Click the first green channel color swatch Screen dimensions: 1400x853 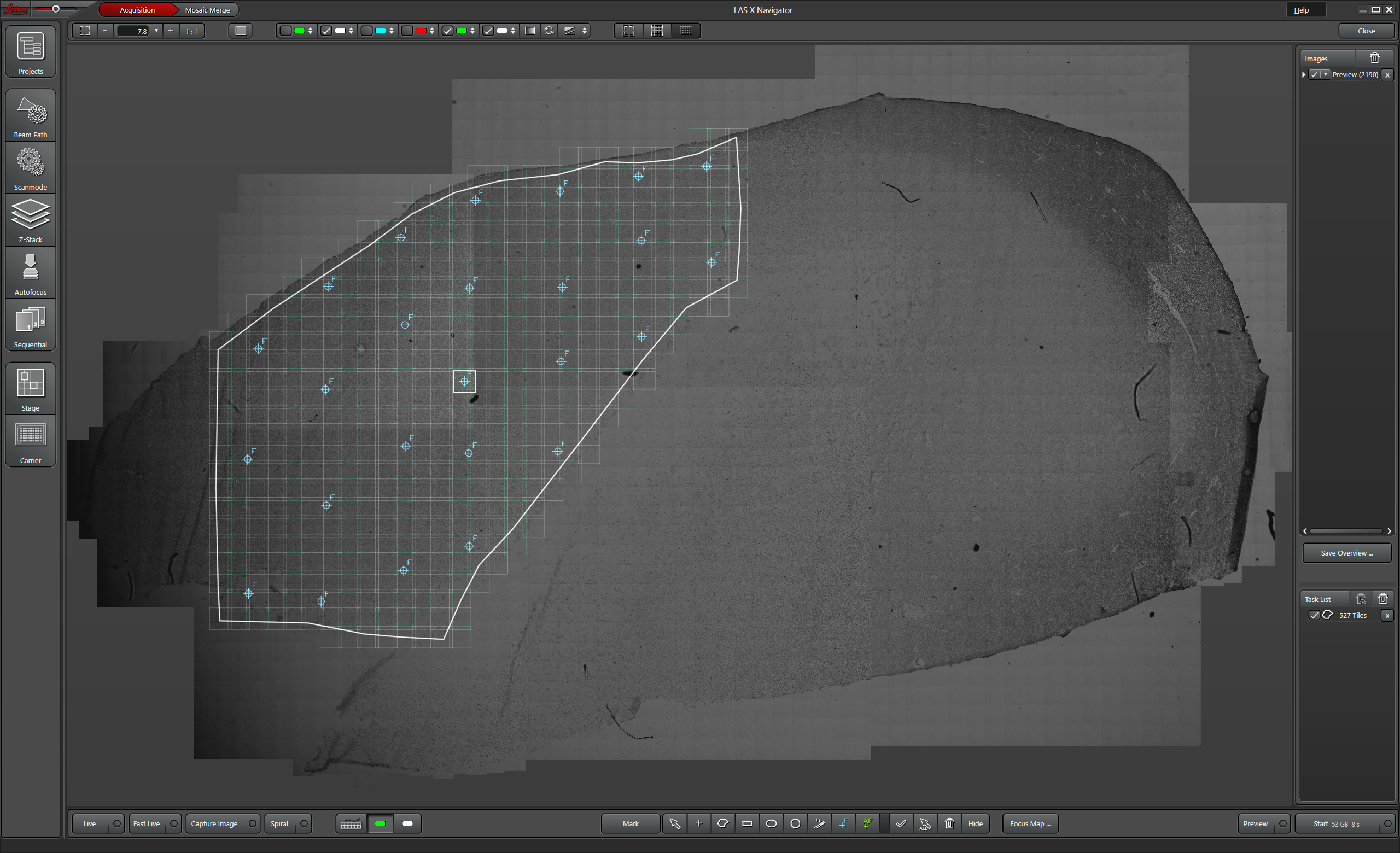[x=300, y=31]
